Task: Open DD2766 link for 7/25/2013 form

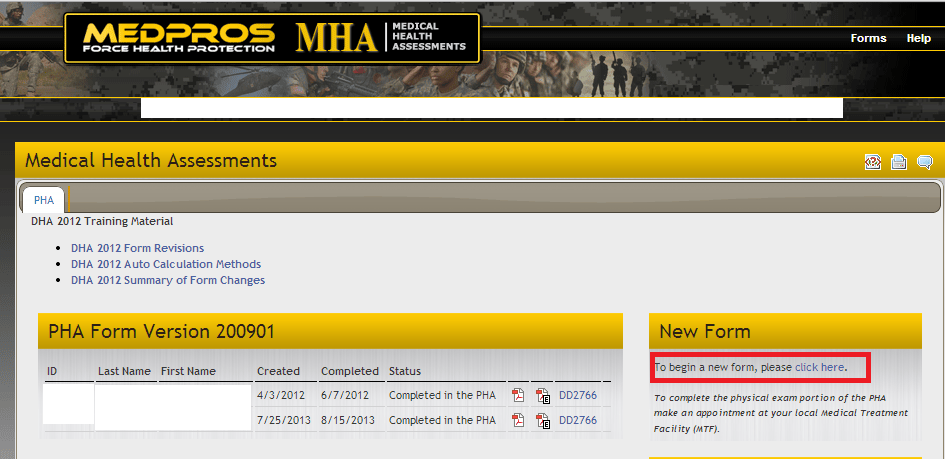Action: [x=578, y=420]
